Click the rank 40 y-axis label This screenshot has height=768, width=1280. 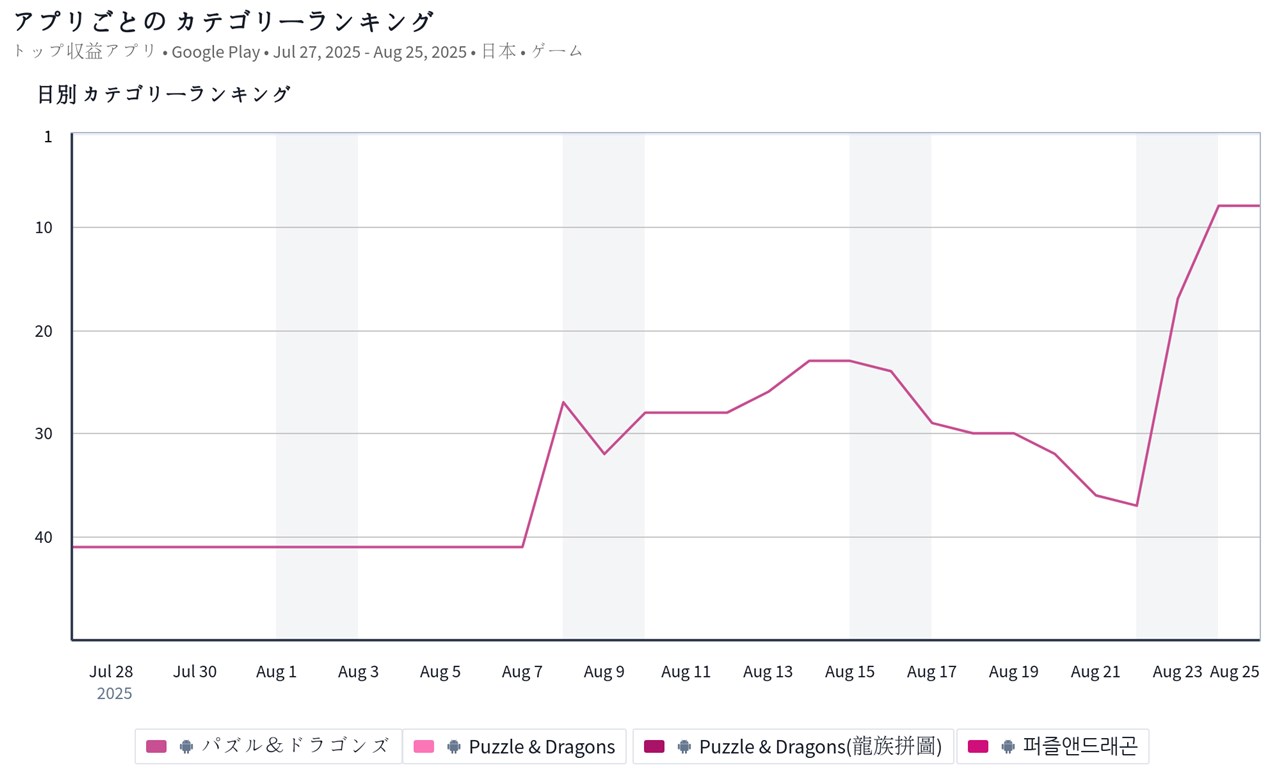click(44, 537)
